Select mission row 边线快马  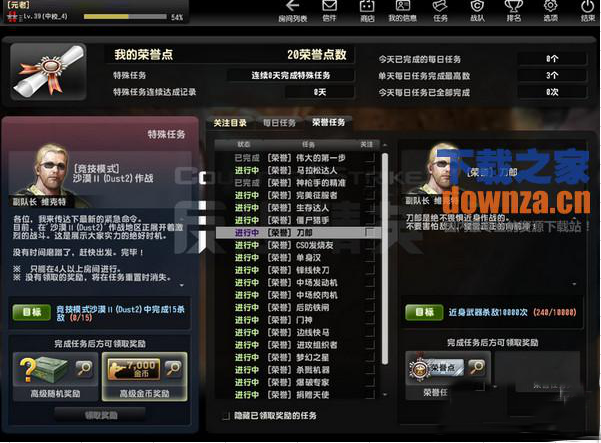(x=298, y=332)
